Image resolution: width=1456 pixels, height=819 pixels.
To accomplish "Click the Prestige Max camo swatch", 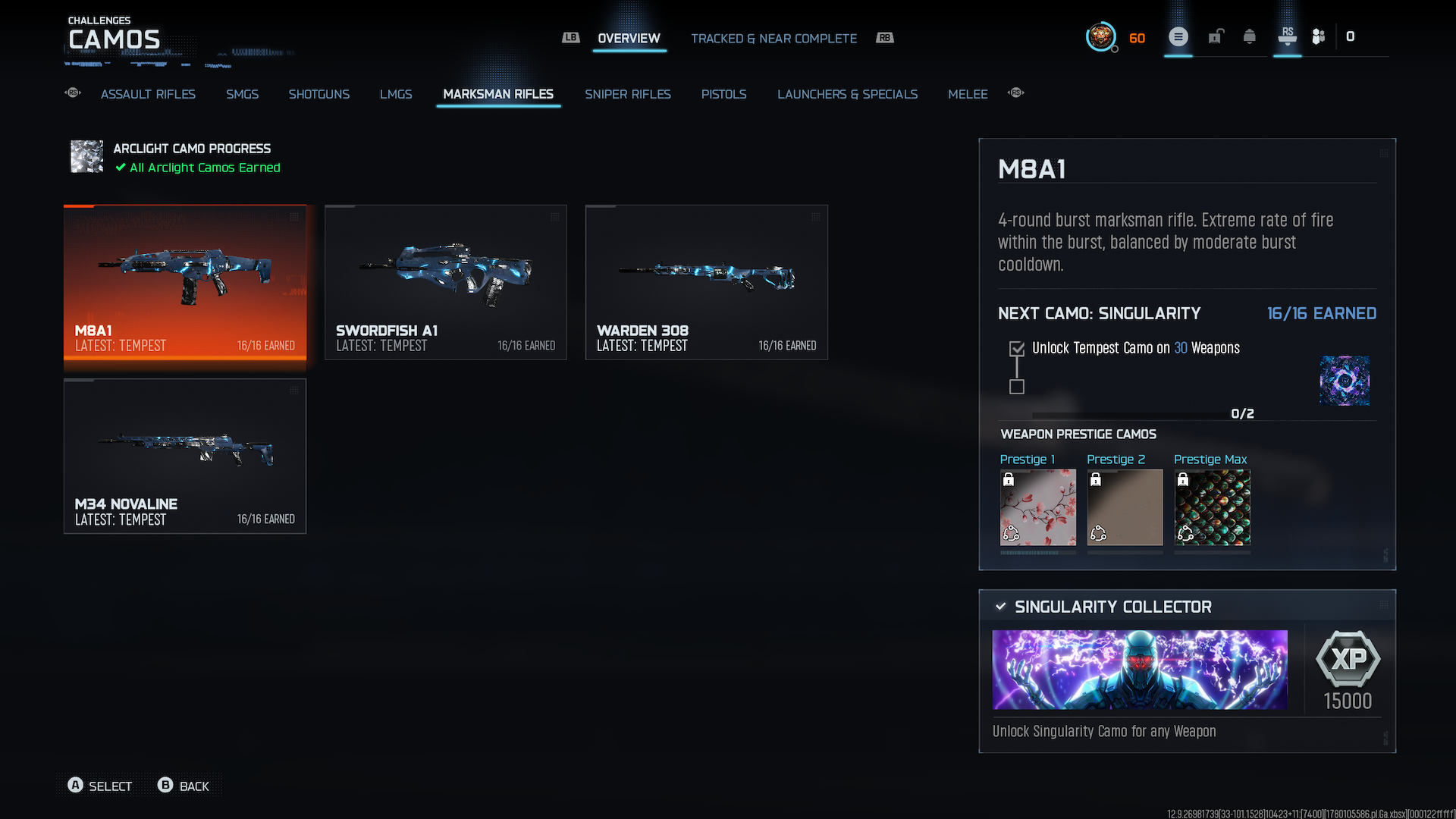I will click(1213, 507).
